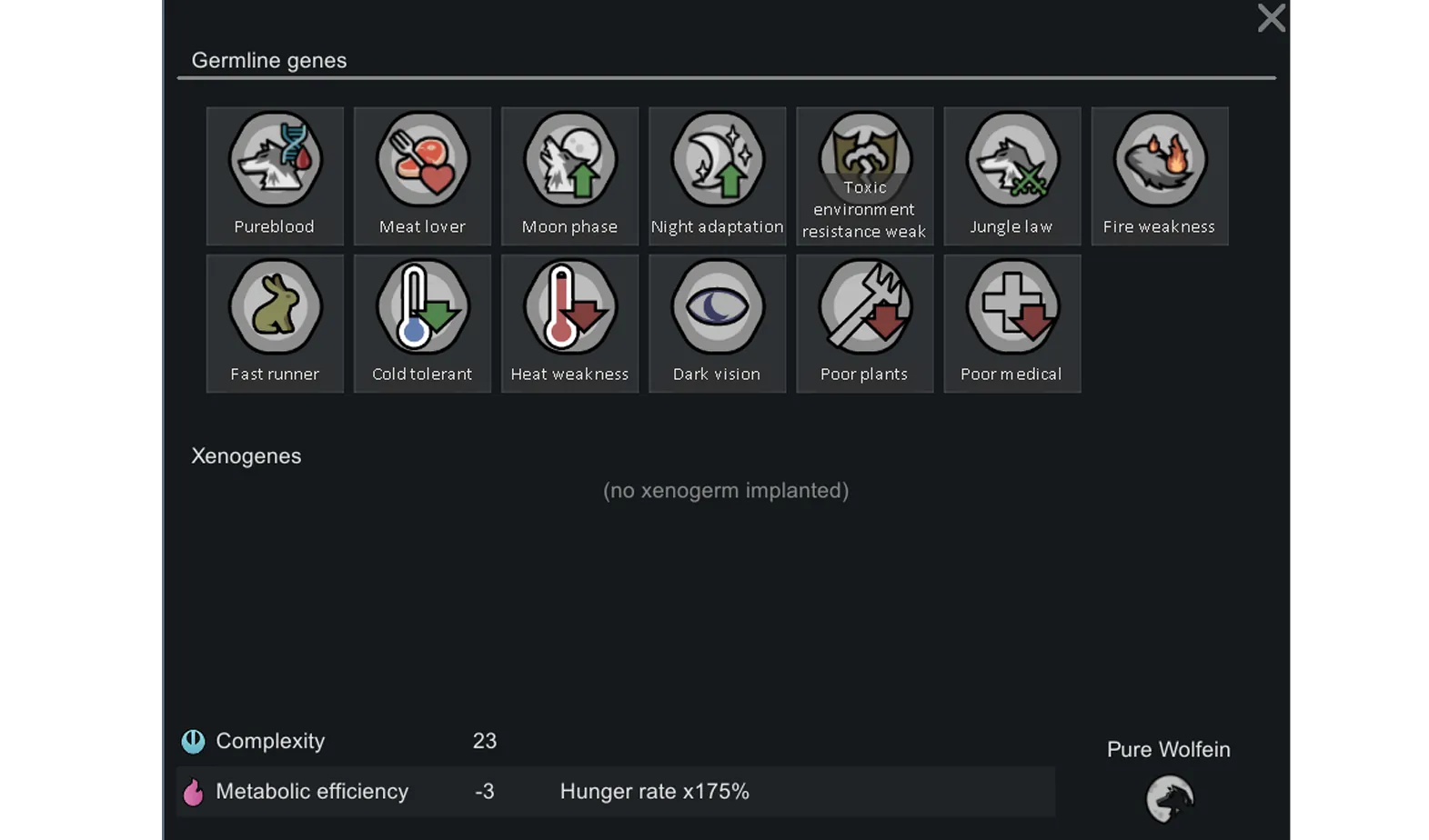Click the Pure Wolfein xenotype icon

point(1169,799)
